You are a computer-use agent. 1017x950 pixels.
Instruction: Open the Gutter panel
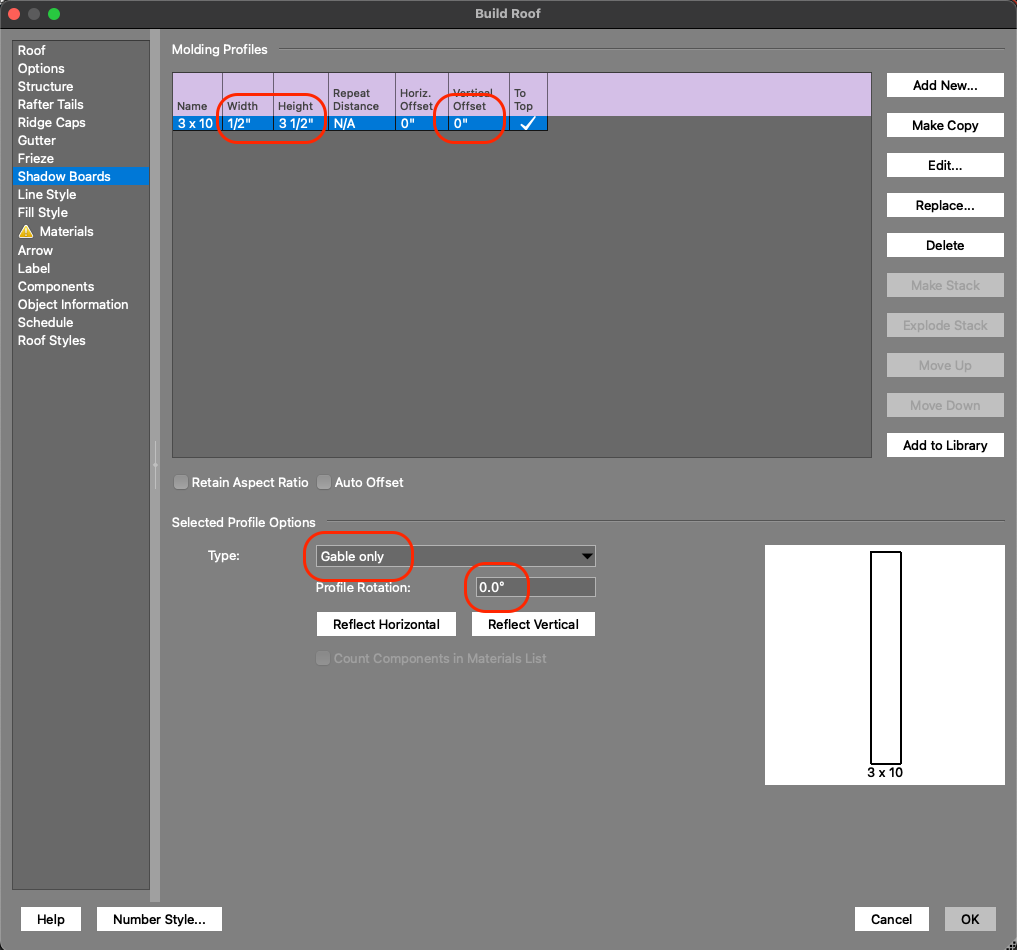[37, 140]
